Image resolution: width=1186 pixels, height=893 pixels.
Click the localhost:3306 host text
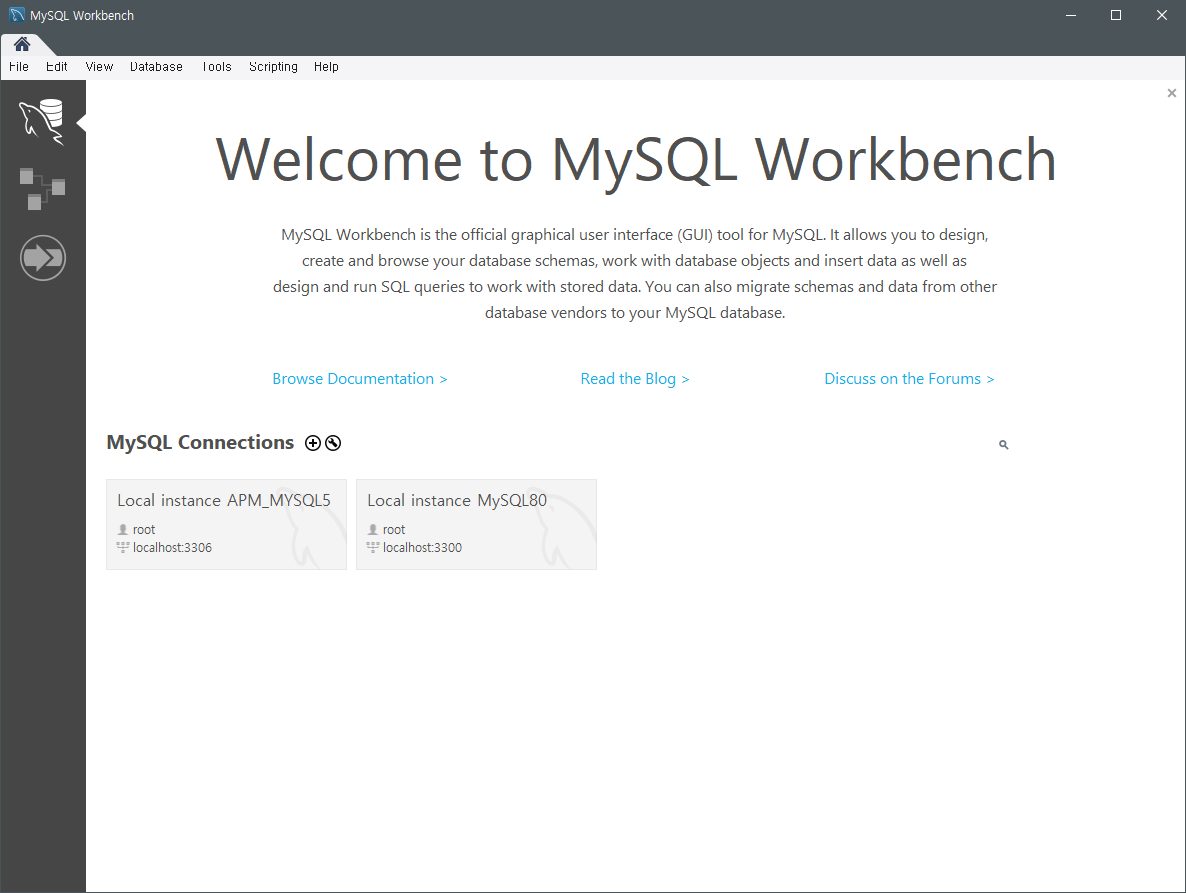click(172, 547)
